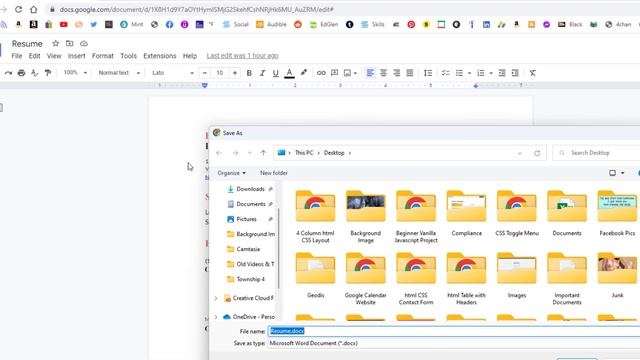
Task: Right align the text
Action: [x=396, y=73]
